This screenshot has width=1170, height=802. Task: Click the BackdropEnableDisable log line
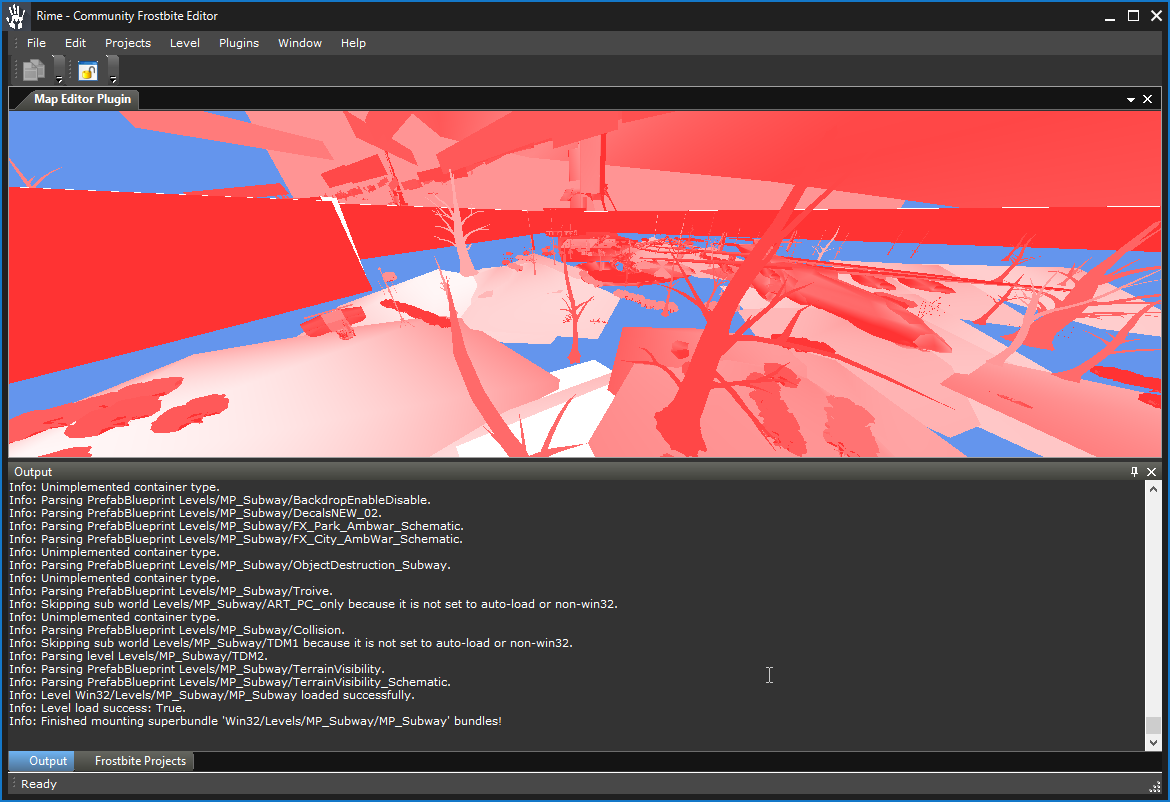220,500
